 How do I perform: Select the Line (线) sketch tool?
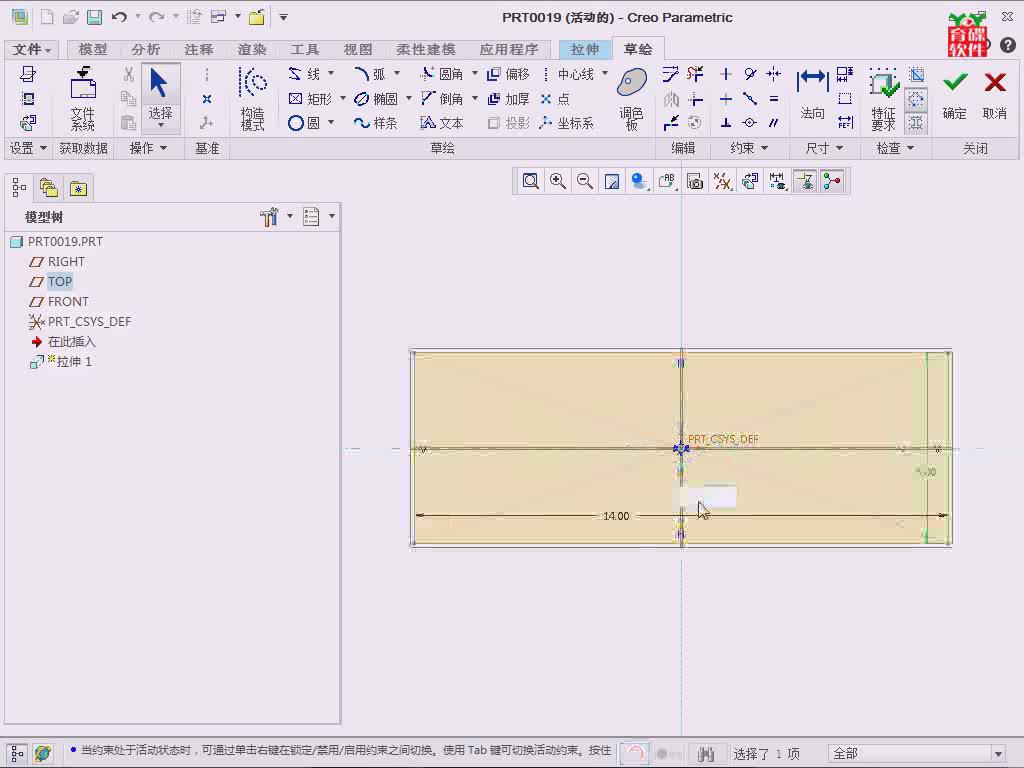tap(304, 74)
